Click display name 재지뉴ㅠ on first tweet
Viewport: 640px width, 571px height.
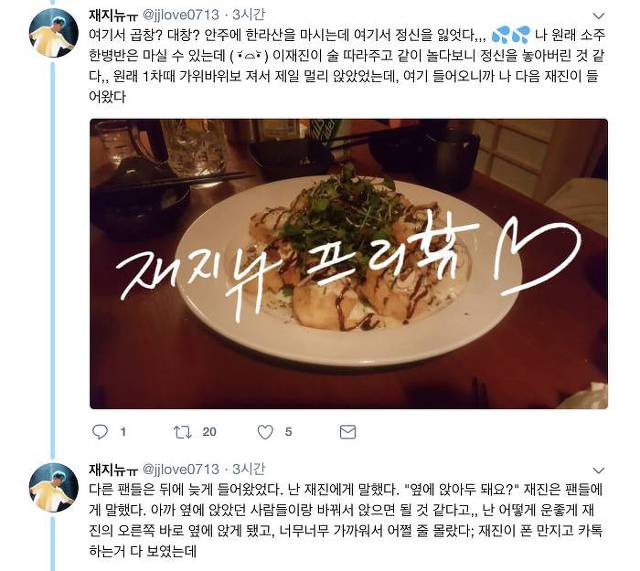click(x=113, y=15)
